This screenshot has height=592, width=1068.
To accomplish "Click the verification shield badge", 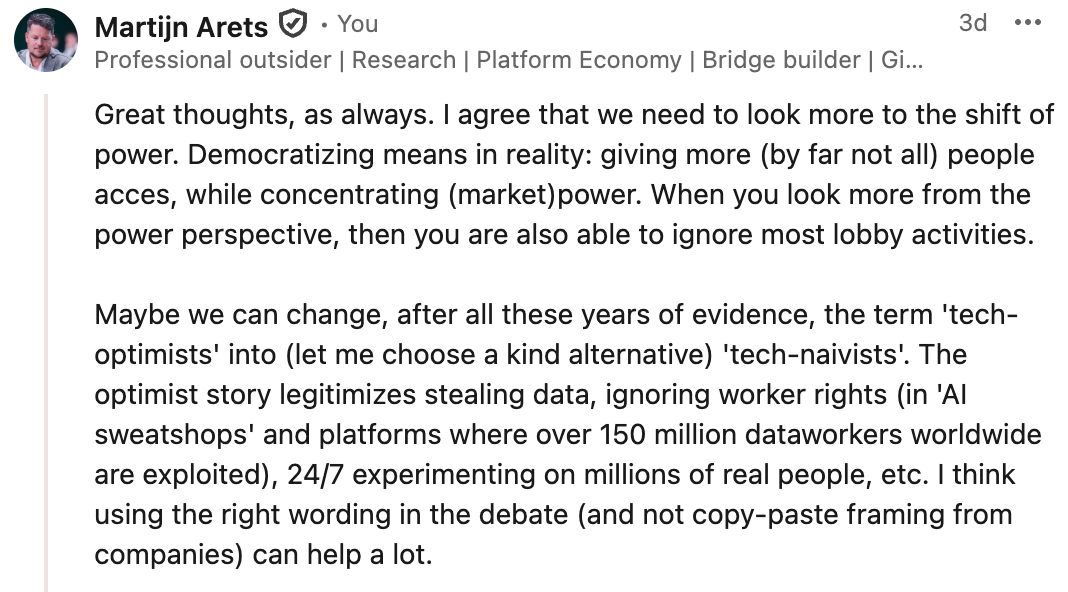I will (293, 25).
